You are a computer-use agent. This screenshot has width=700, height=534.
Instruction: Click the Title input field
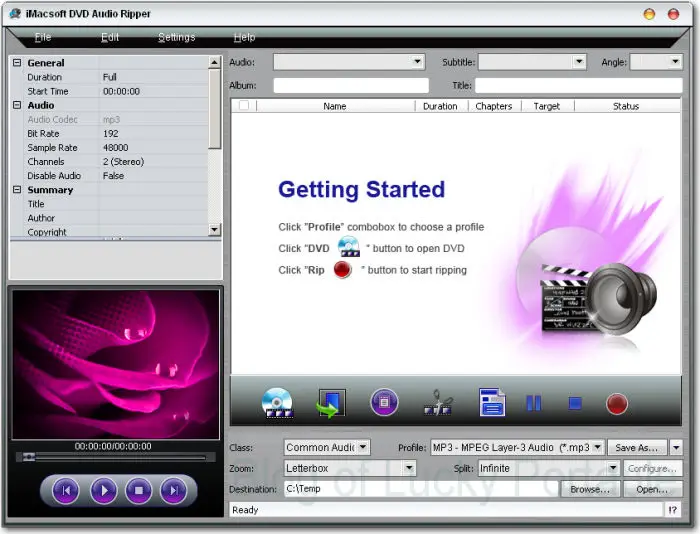(579, 85)
